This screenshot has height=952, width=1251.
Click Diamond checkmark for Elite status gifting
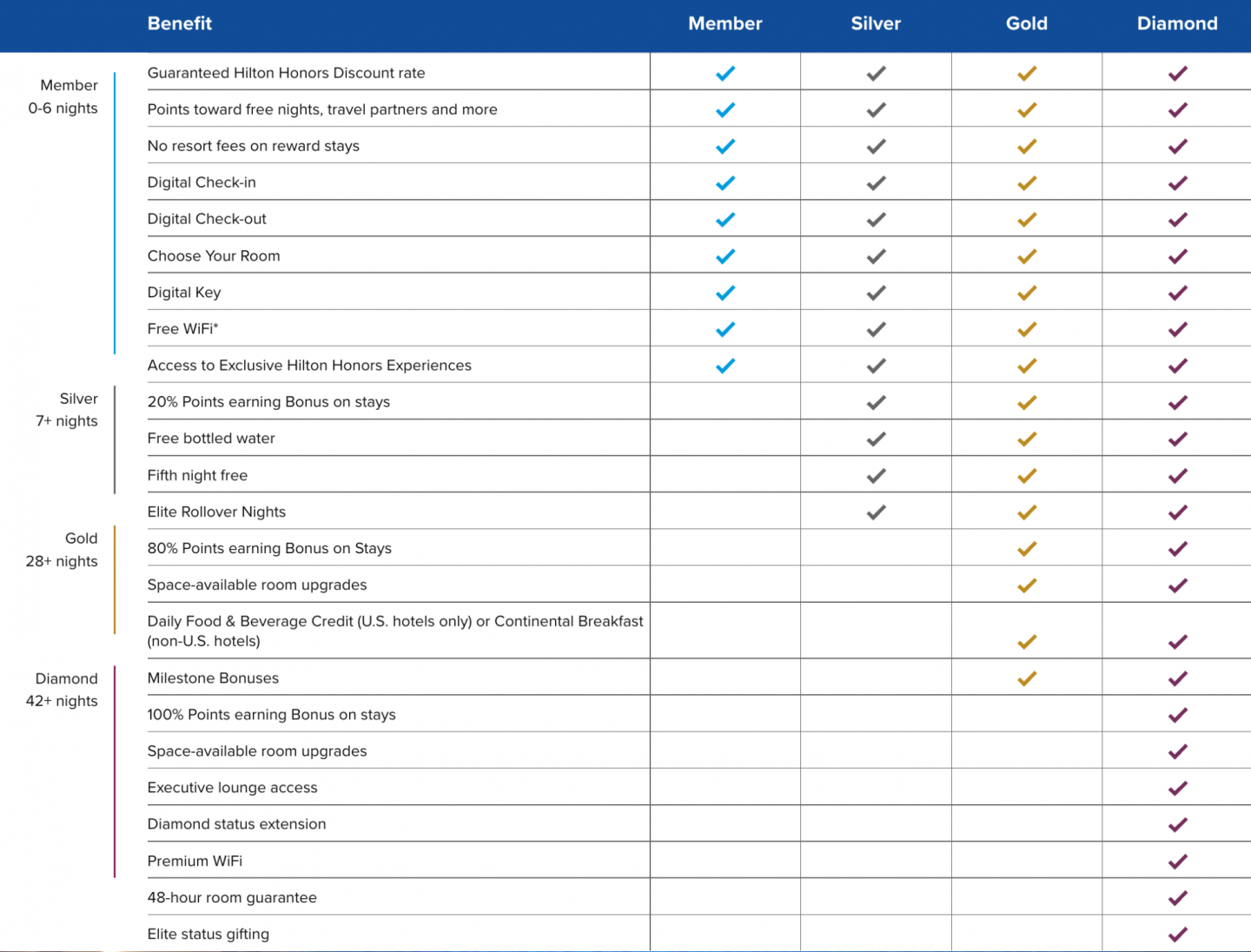(x=1177, y=935)
